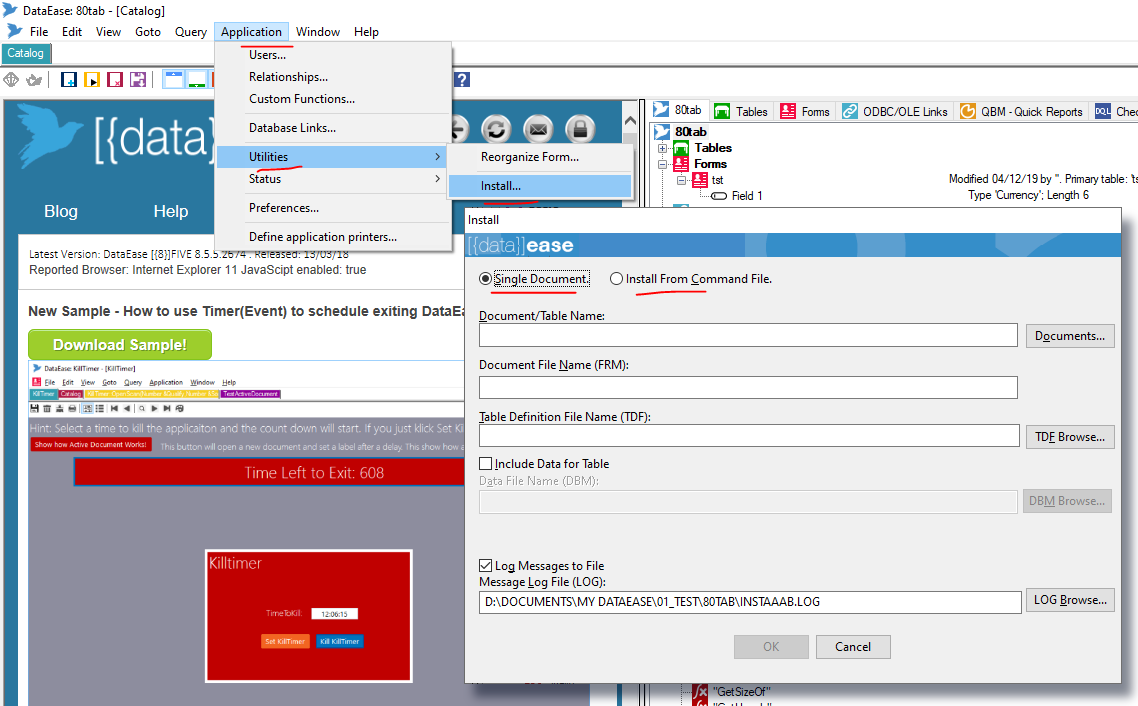This screenshot has height=706, width=1138.
Task: Click the purple save/export toolbar icon
Action: [x=138, y=80]
